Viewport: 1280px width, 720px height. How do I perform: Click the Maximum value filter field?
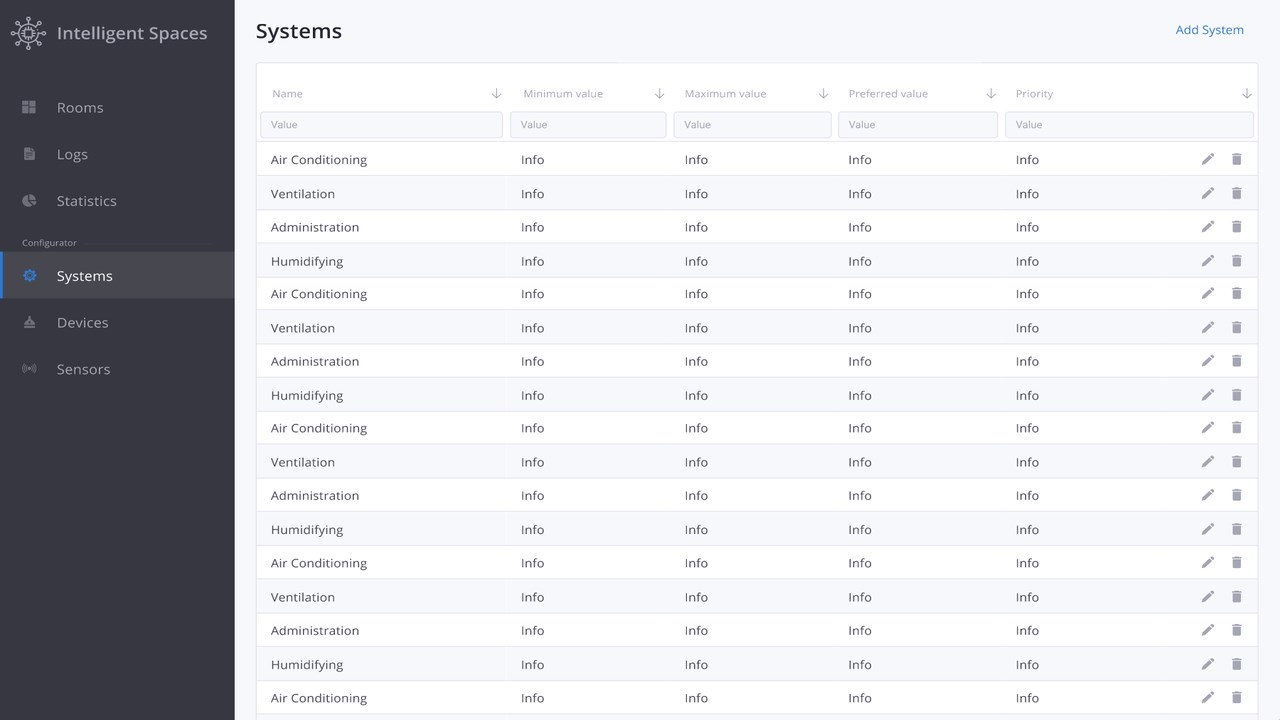point(752,125)
